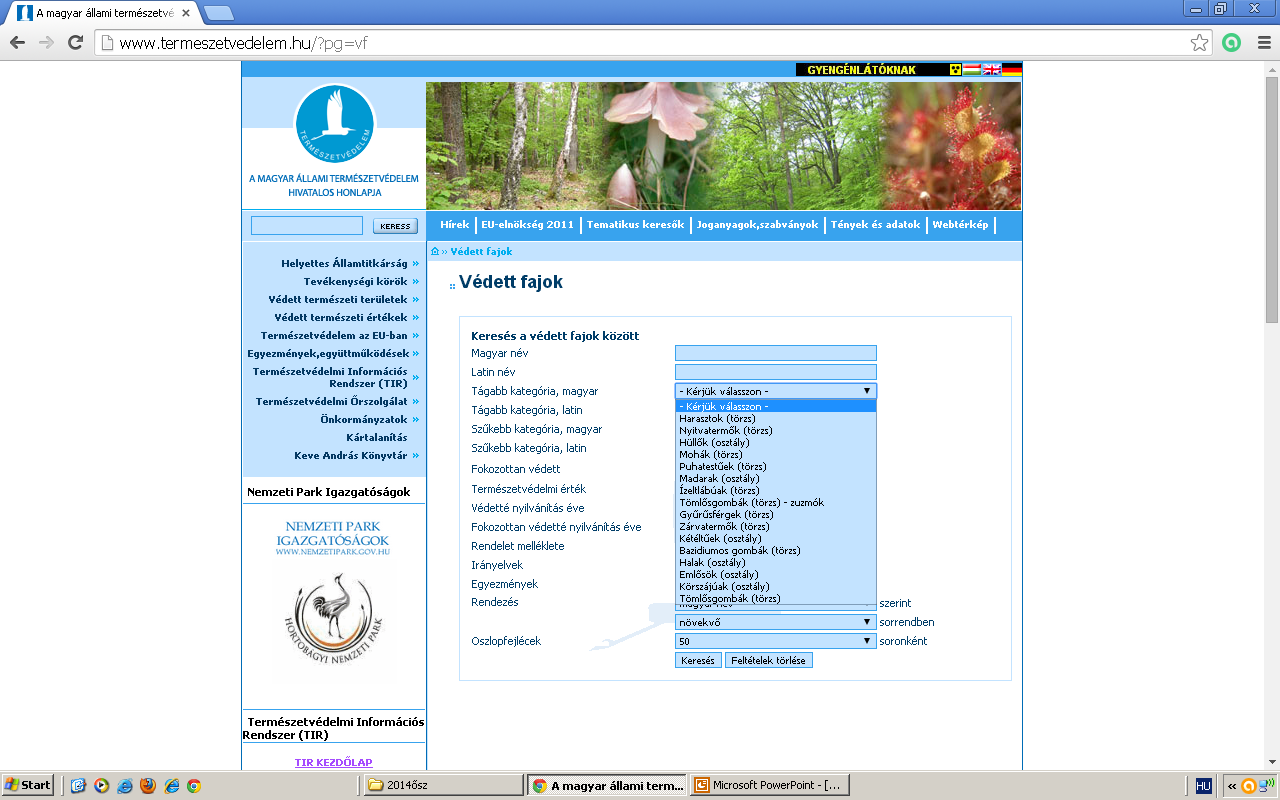Choose Kétéltűek (osztály) from the list
This screenshot has height=800, width=1280.
776,539
